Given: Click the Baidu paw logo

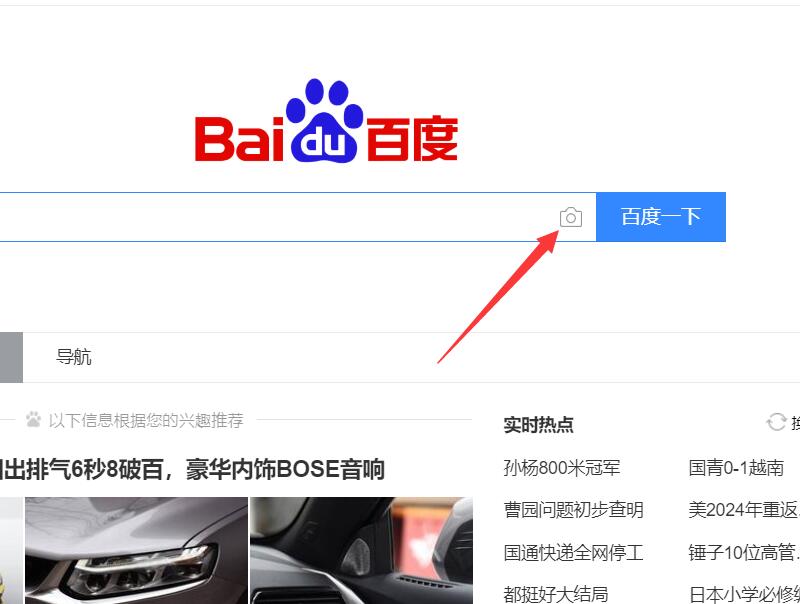Looking at the screenshot, I should pos(326,120).
